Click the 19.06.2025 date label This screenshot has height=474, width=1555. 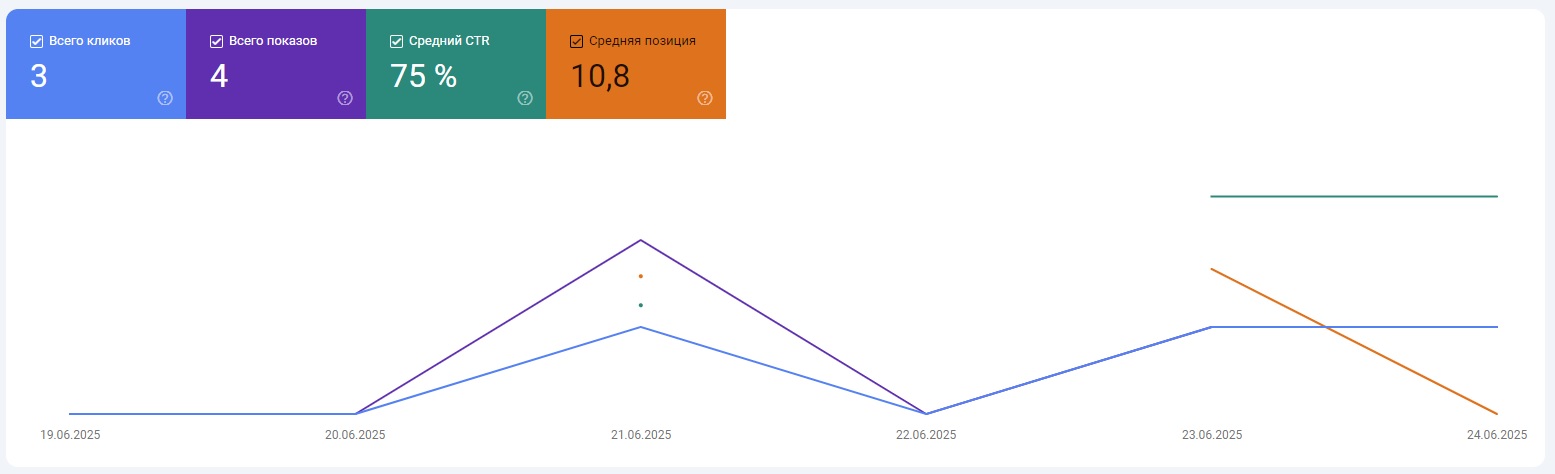(70, 435)
